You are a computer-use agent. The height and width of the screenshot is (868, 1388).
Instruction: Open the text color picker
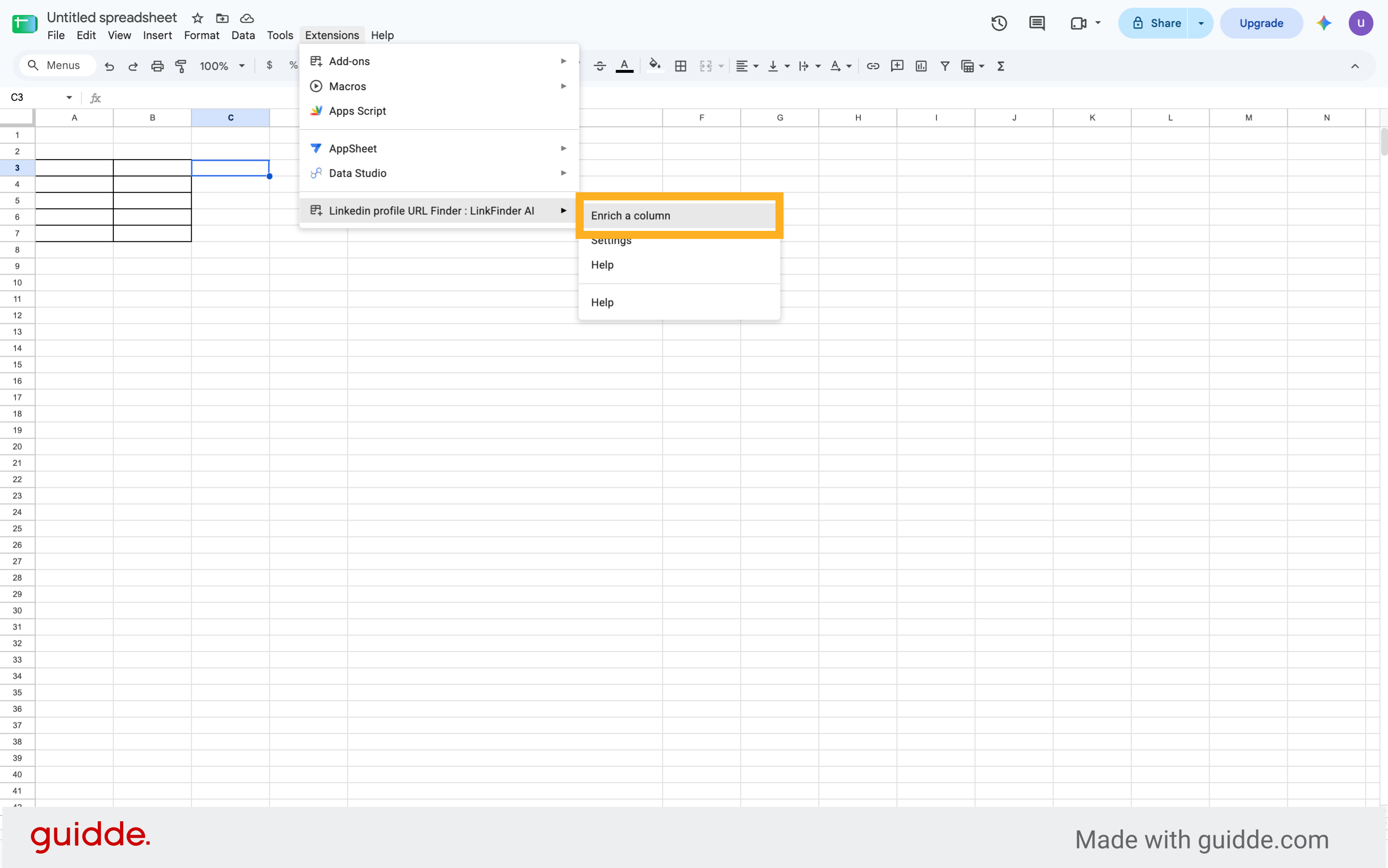pos(624,66)
